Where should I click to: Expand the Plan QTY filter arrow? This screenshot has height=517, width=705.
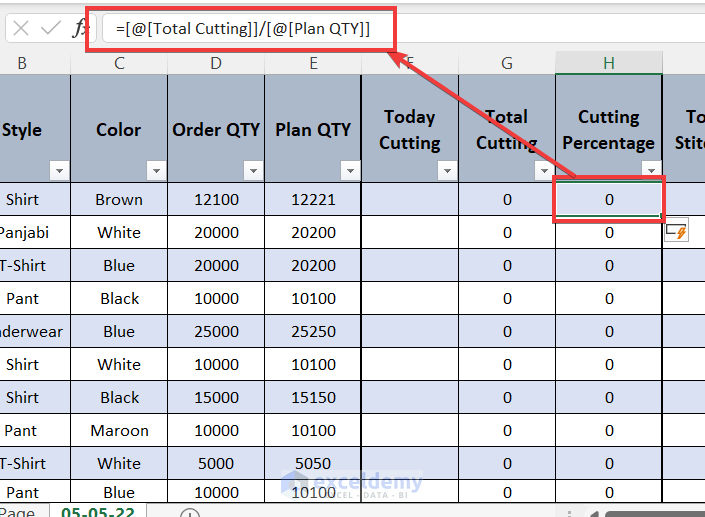pyautogui.click(x=349, y=171)
